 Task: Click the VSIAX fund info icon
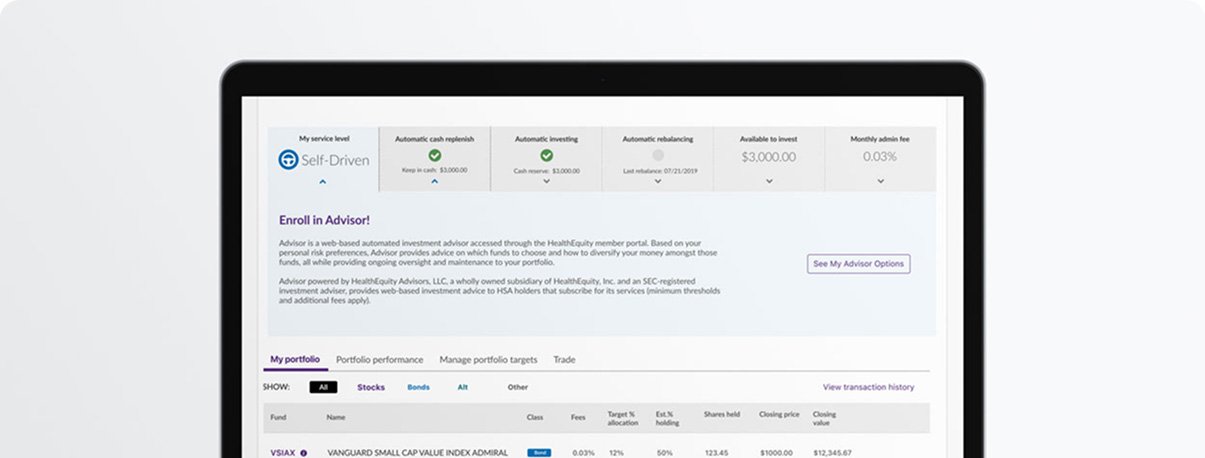(x=304, y=453)
